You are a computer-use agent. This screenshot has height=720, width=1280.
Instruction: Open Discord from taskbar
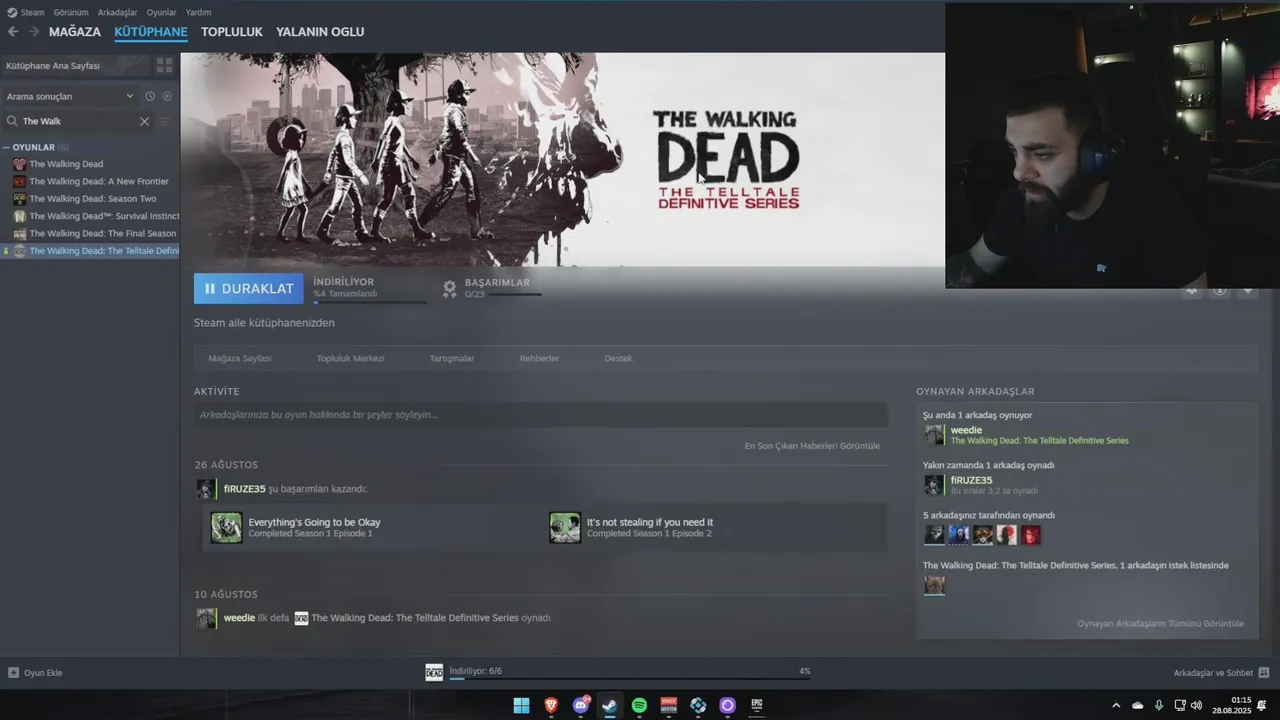point(581,705)
